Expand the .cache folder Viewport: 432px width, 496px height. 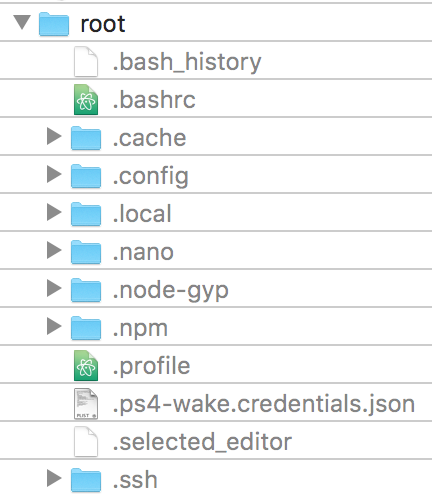click(54, 136)
